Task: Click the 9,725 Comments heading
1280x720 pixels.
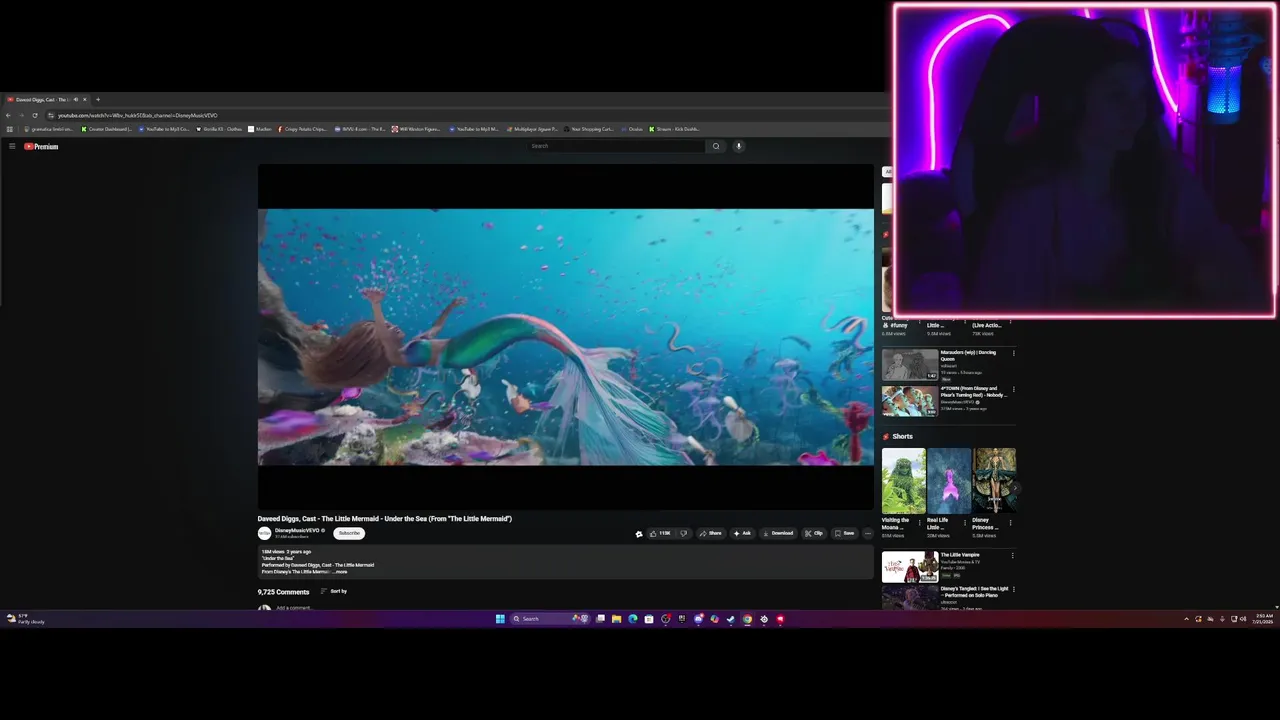Action: pos(283,592)
